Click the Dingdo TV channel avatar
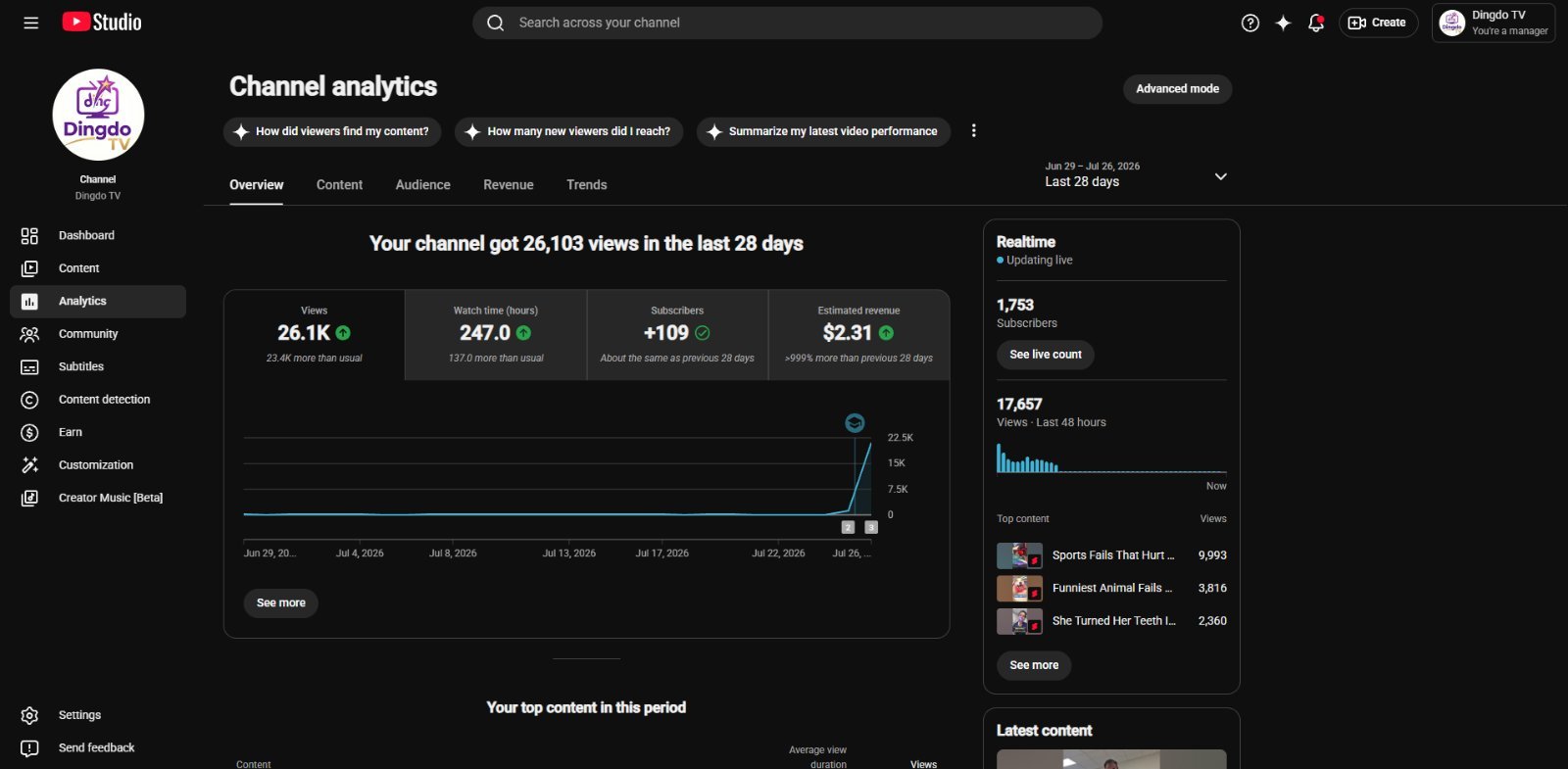 pos(98,115)
